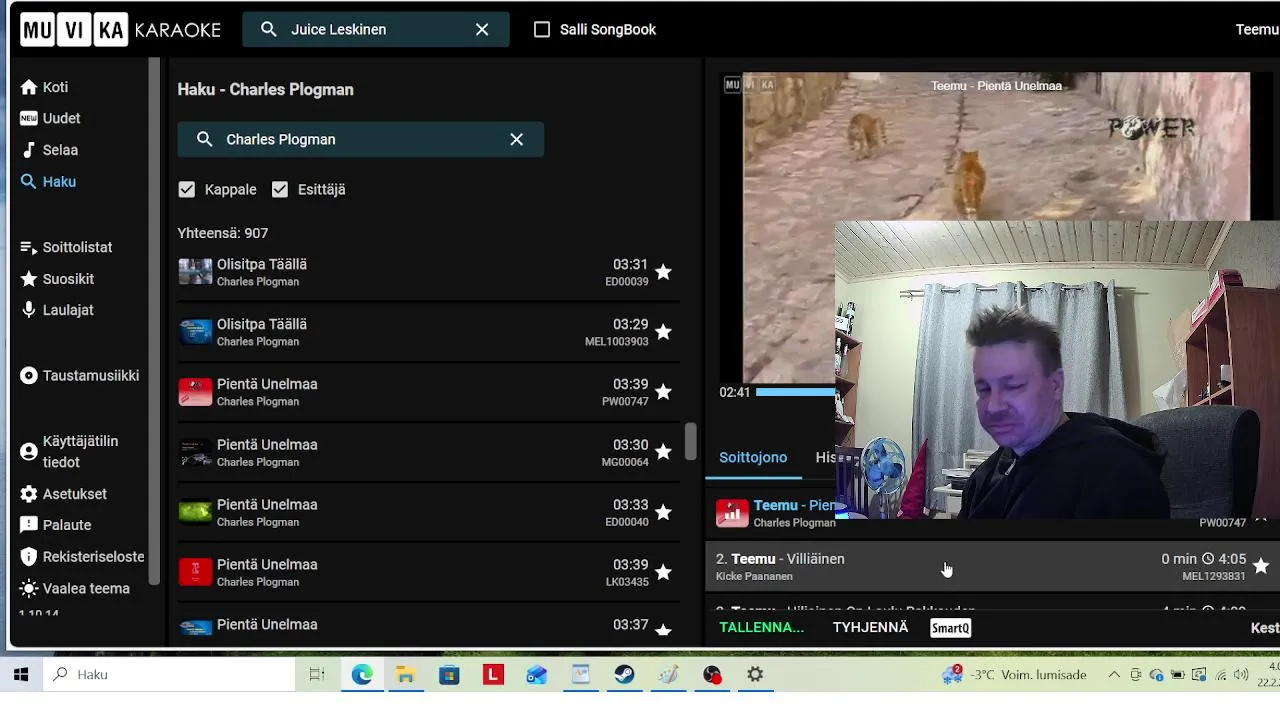Click the Windows taskbar Haku search box
This screenshot has height=720, width=1280.
point(169,675)
